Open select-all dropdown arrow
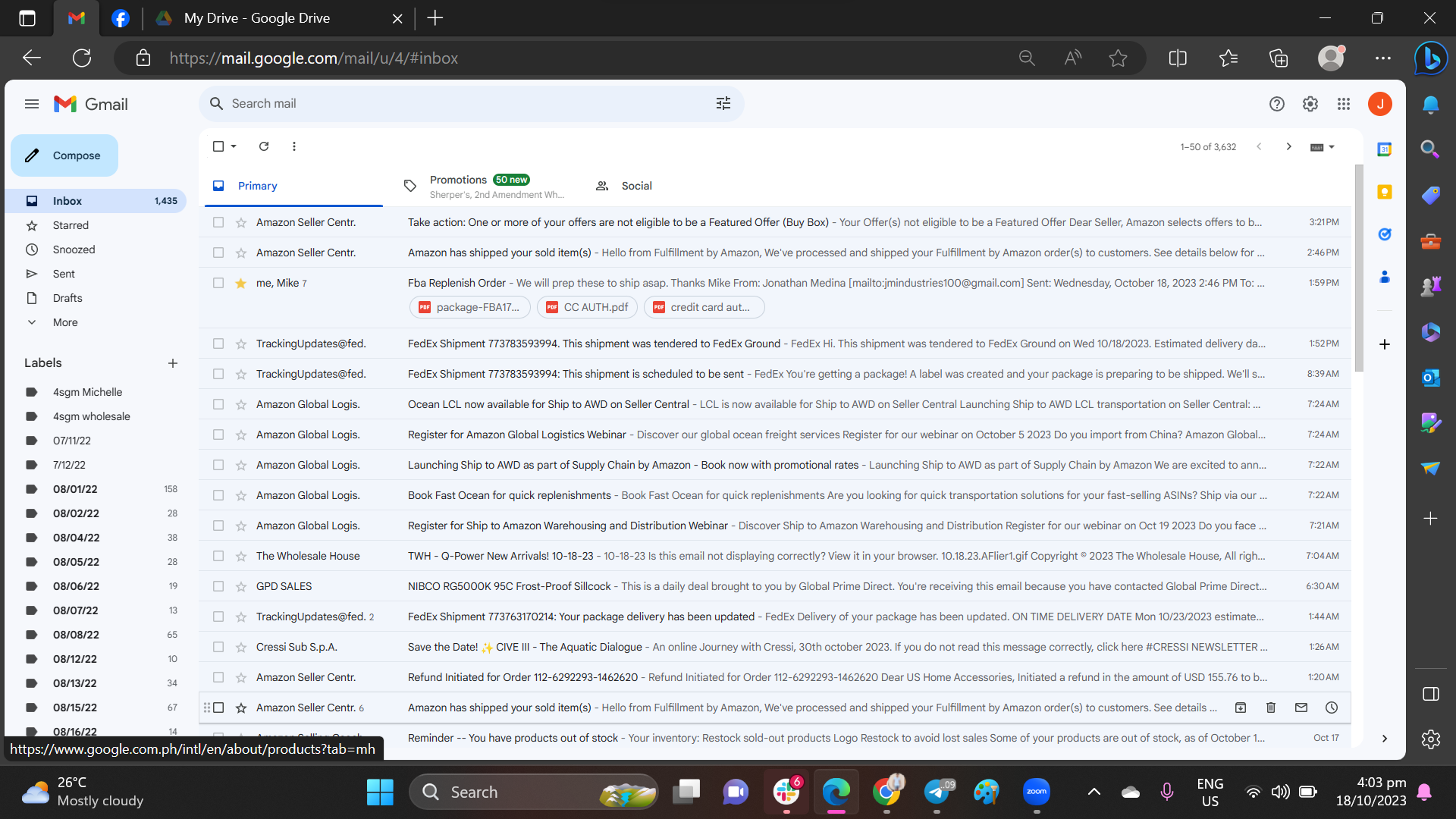The image size is (1456, 819). (234, 146)
